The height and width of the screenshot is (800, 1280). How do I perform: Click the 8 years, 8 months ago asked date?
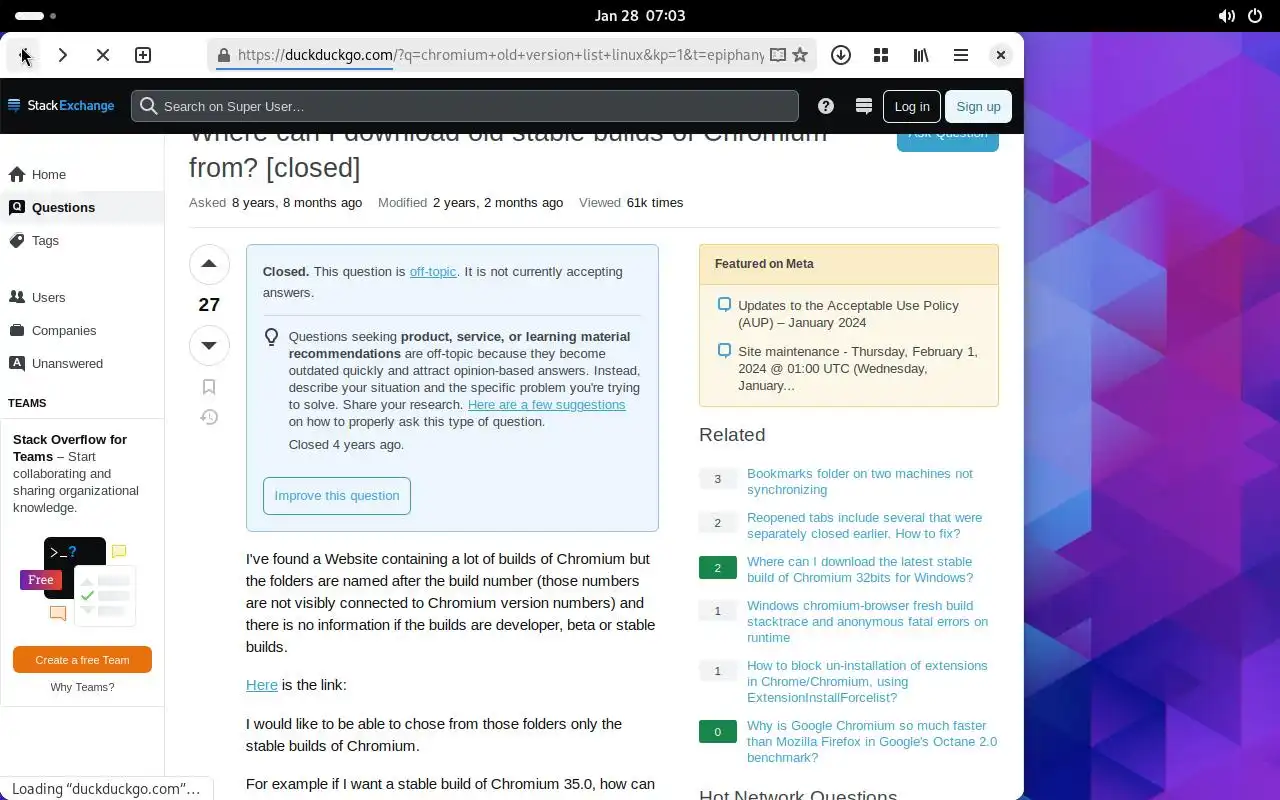[297, 203]
